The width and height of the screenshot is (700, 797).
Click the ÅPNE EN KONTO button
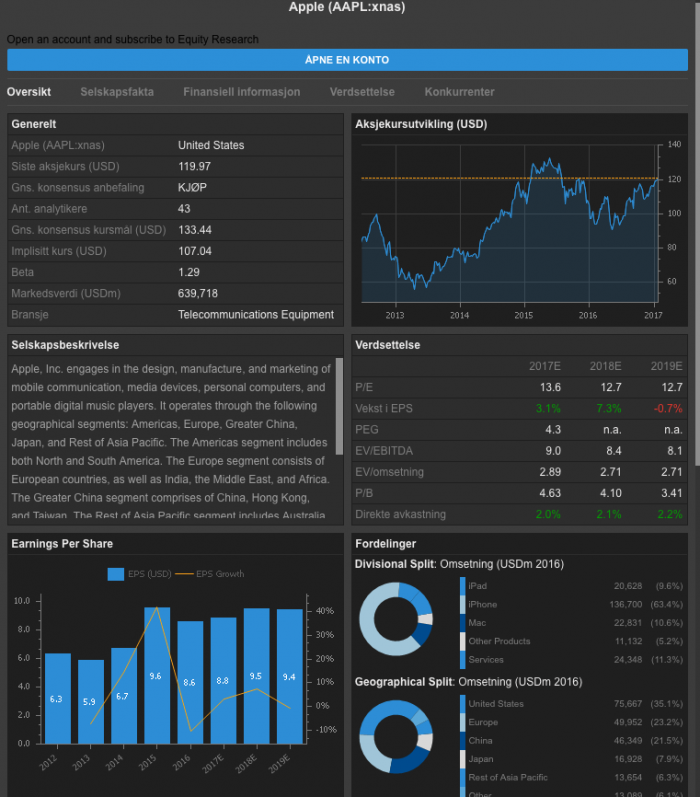[x=347, y=60]
